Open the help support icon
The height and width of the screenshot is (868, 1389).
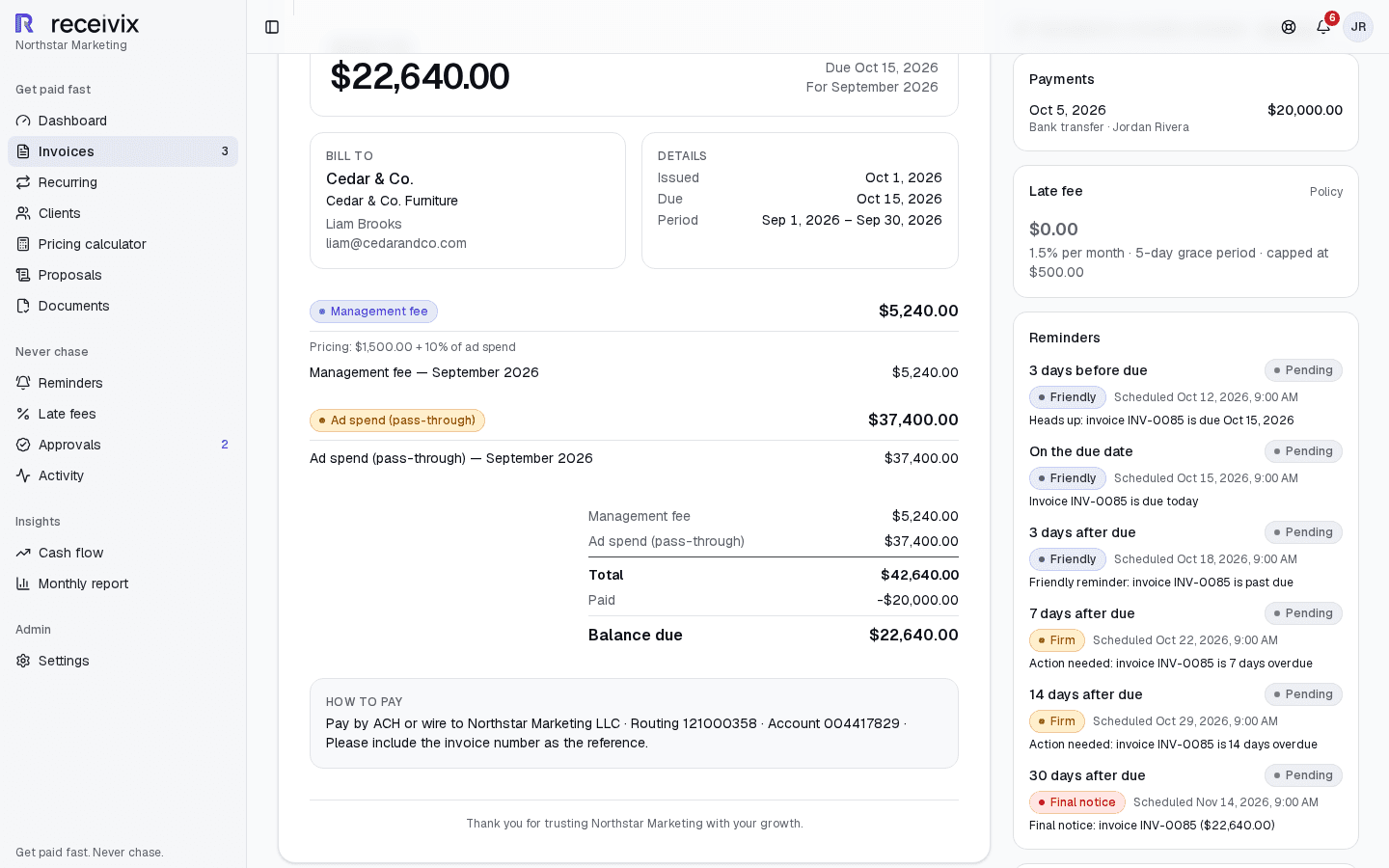[1289, 27]
